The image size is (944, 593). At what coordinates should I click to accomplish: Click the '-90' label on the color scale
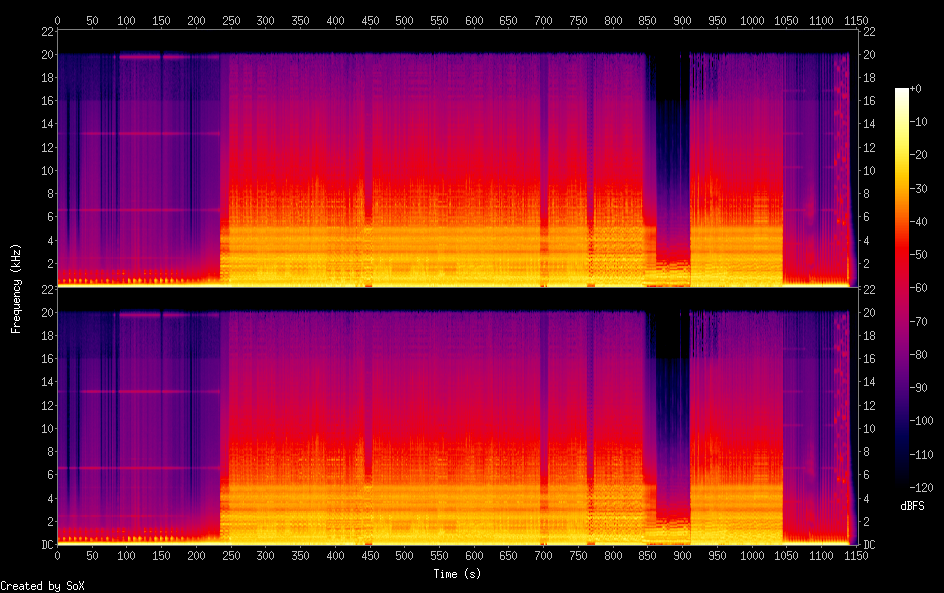(x=918, y=388)
